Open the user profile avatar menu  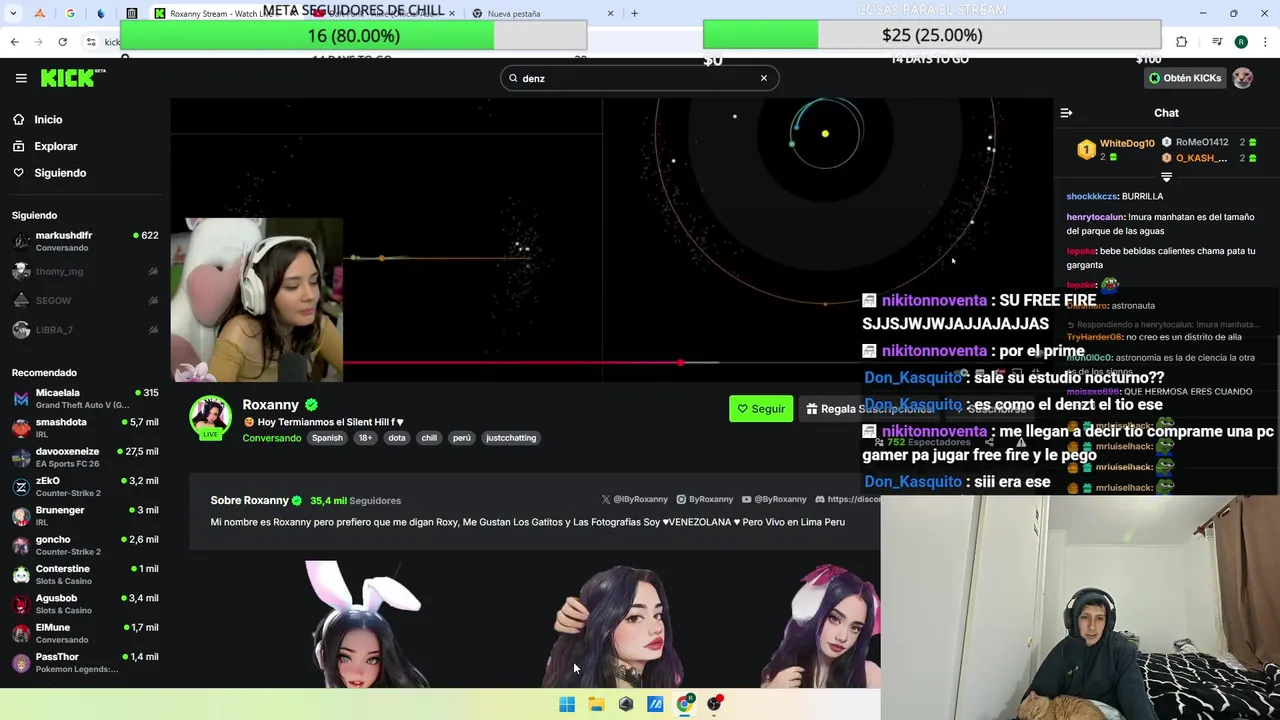coord(1243,78)
